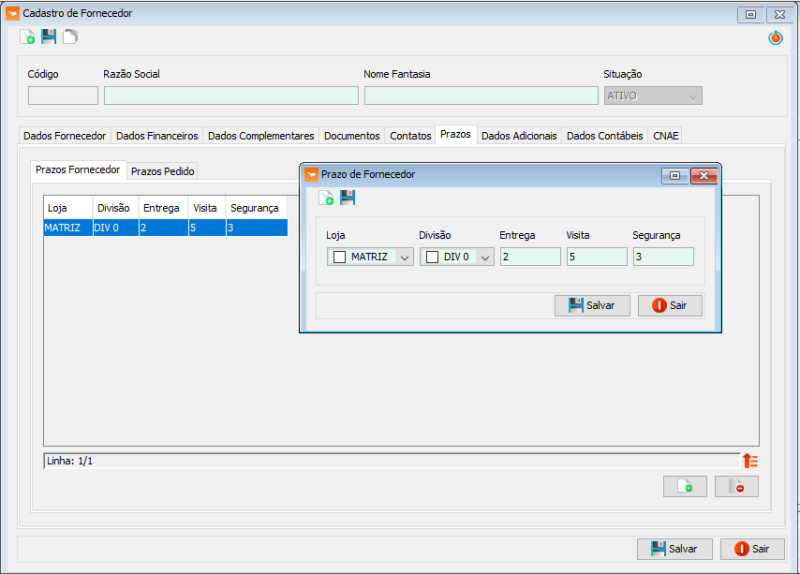Click Prazo de Fornecedor dialog title icon

pos(311,174)
